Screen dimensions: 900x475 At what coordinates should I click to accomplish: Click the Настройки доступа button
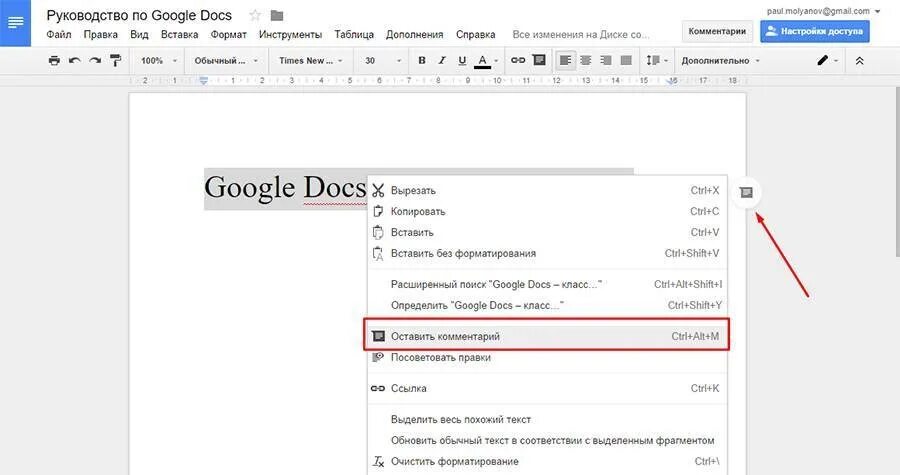tap(814, 32)
